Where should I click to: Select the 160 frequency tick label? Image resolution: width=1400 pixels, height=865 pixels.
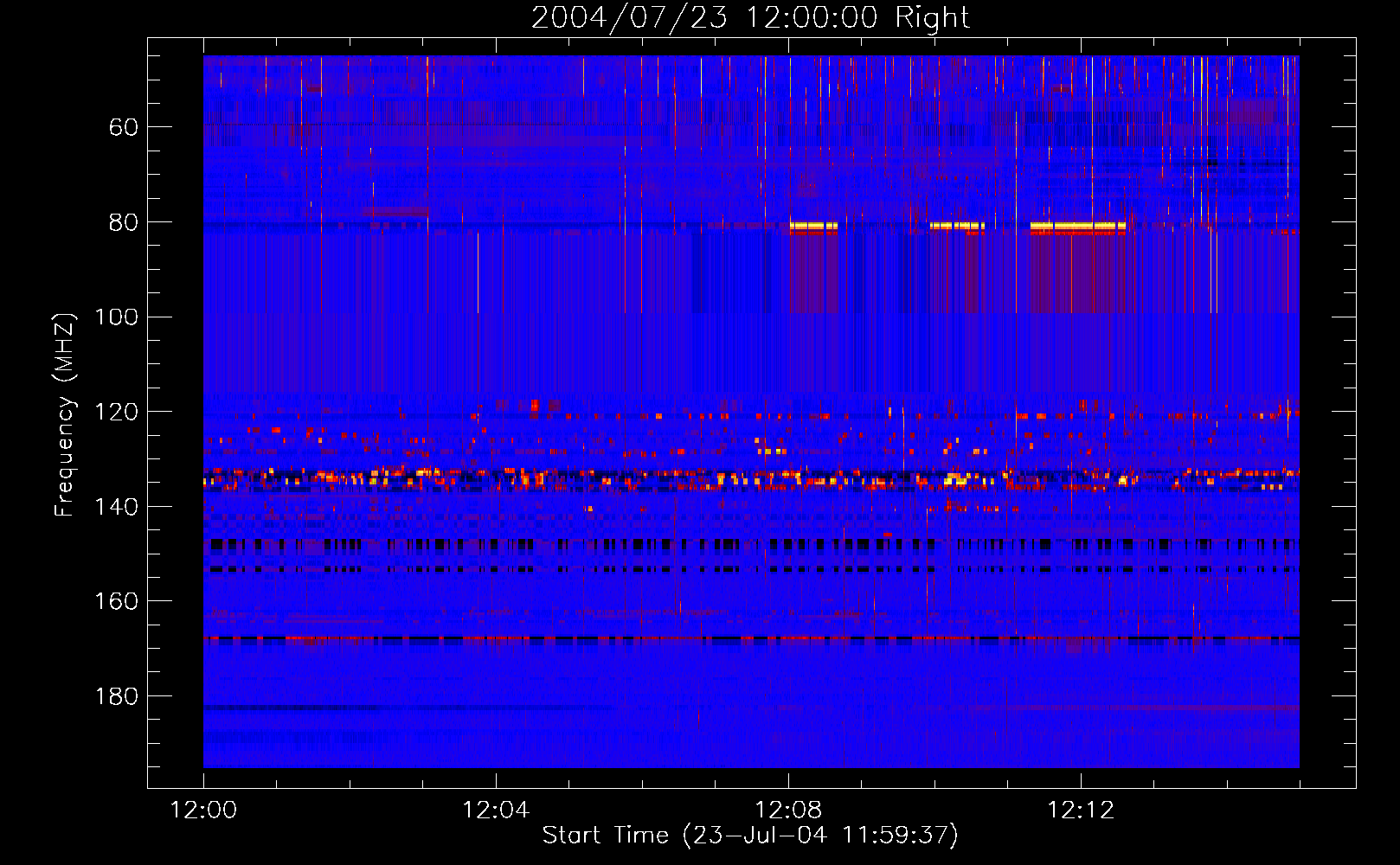point(117,601)
